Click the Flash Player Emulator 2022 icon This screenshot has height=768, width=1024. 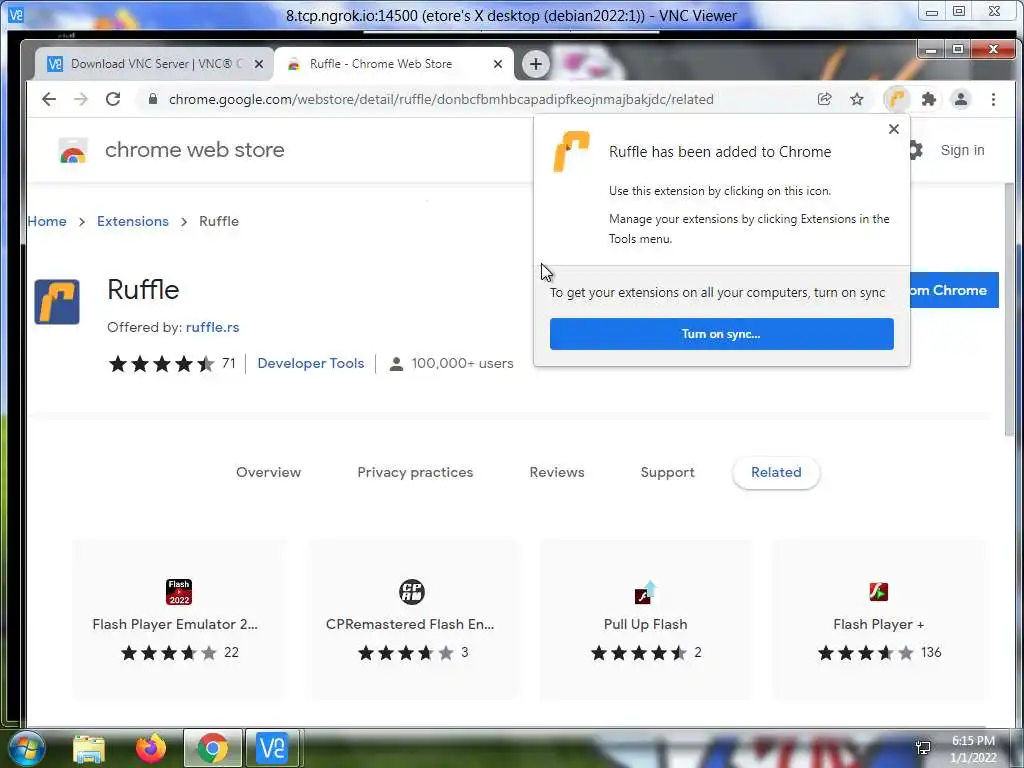(x=178, y=592)
